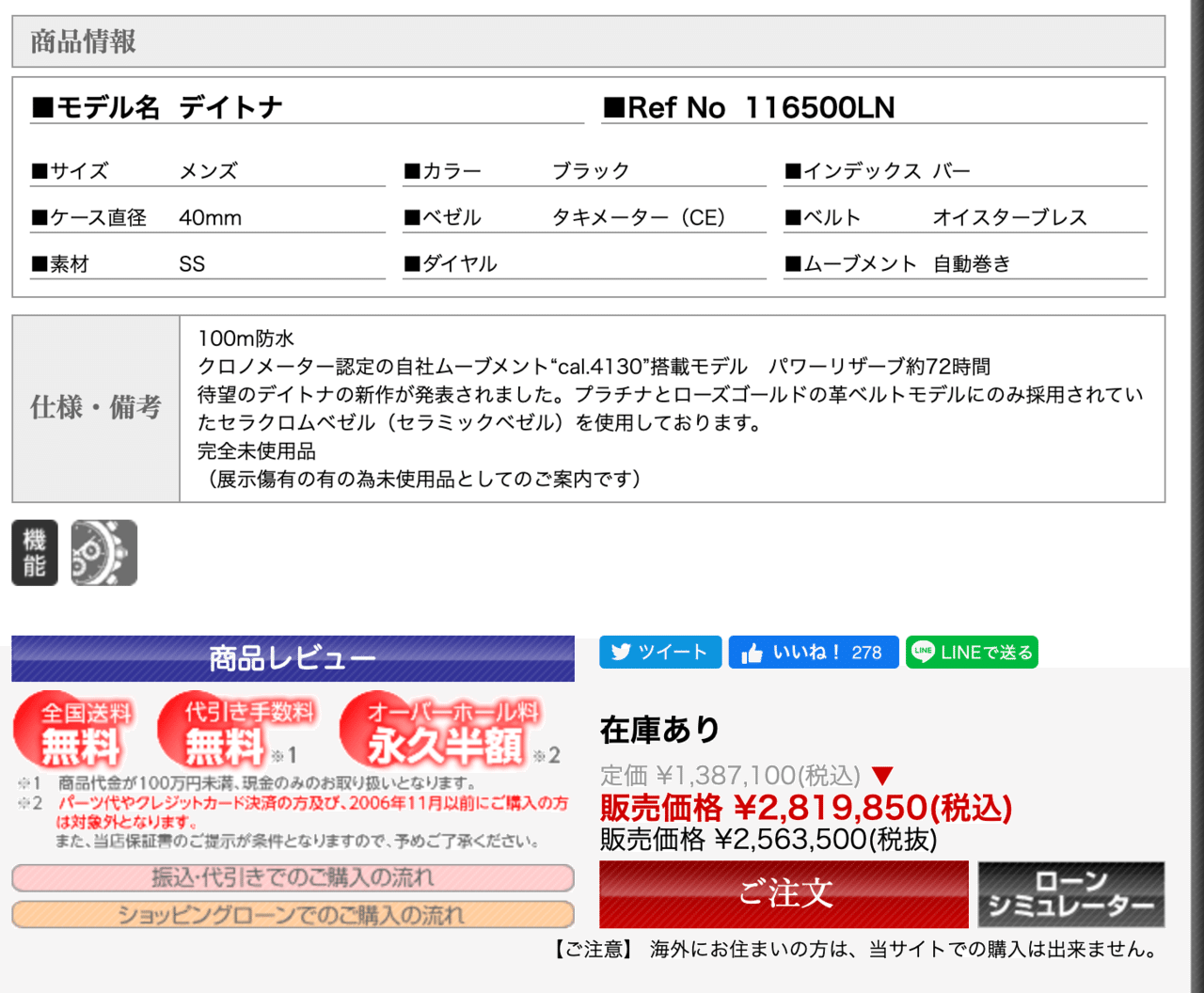This screenshot has width=1204, height=993.
Task: Click the モデル名 デイトナ heading
Action: (156, 108)
